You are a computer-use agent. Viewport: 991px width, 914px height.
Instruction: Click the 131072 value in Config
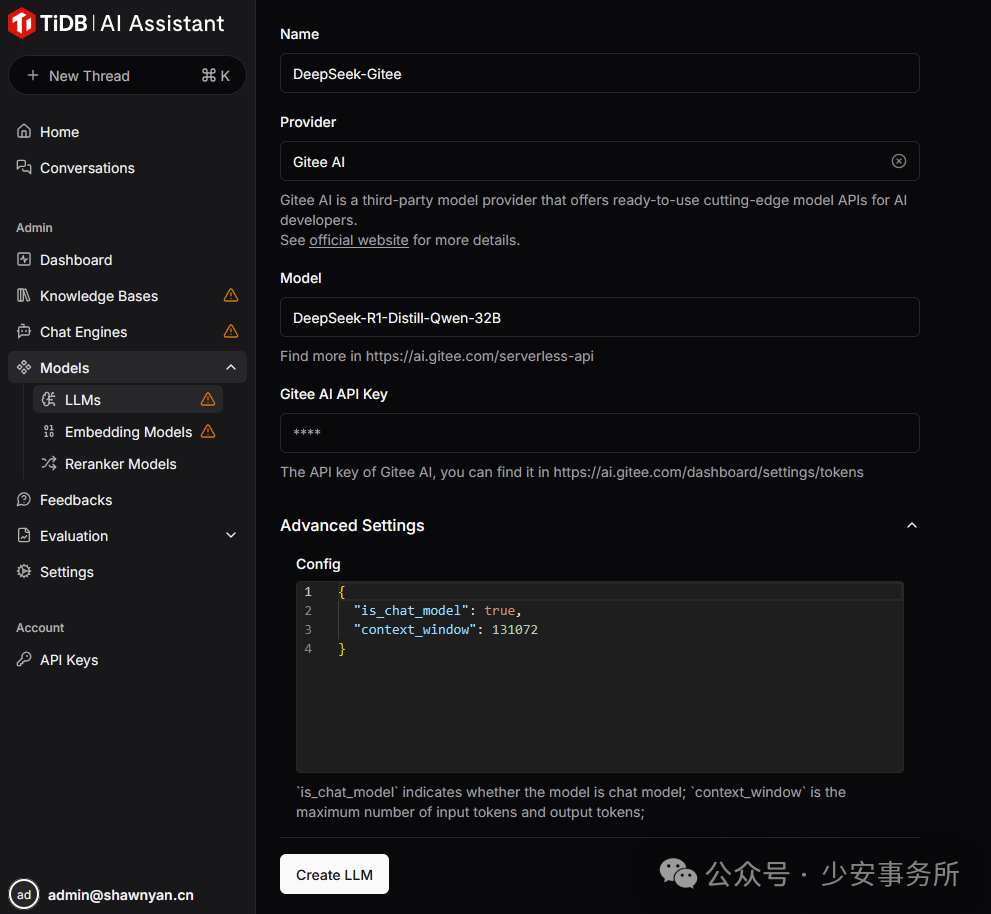pos(514,630)
